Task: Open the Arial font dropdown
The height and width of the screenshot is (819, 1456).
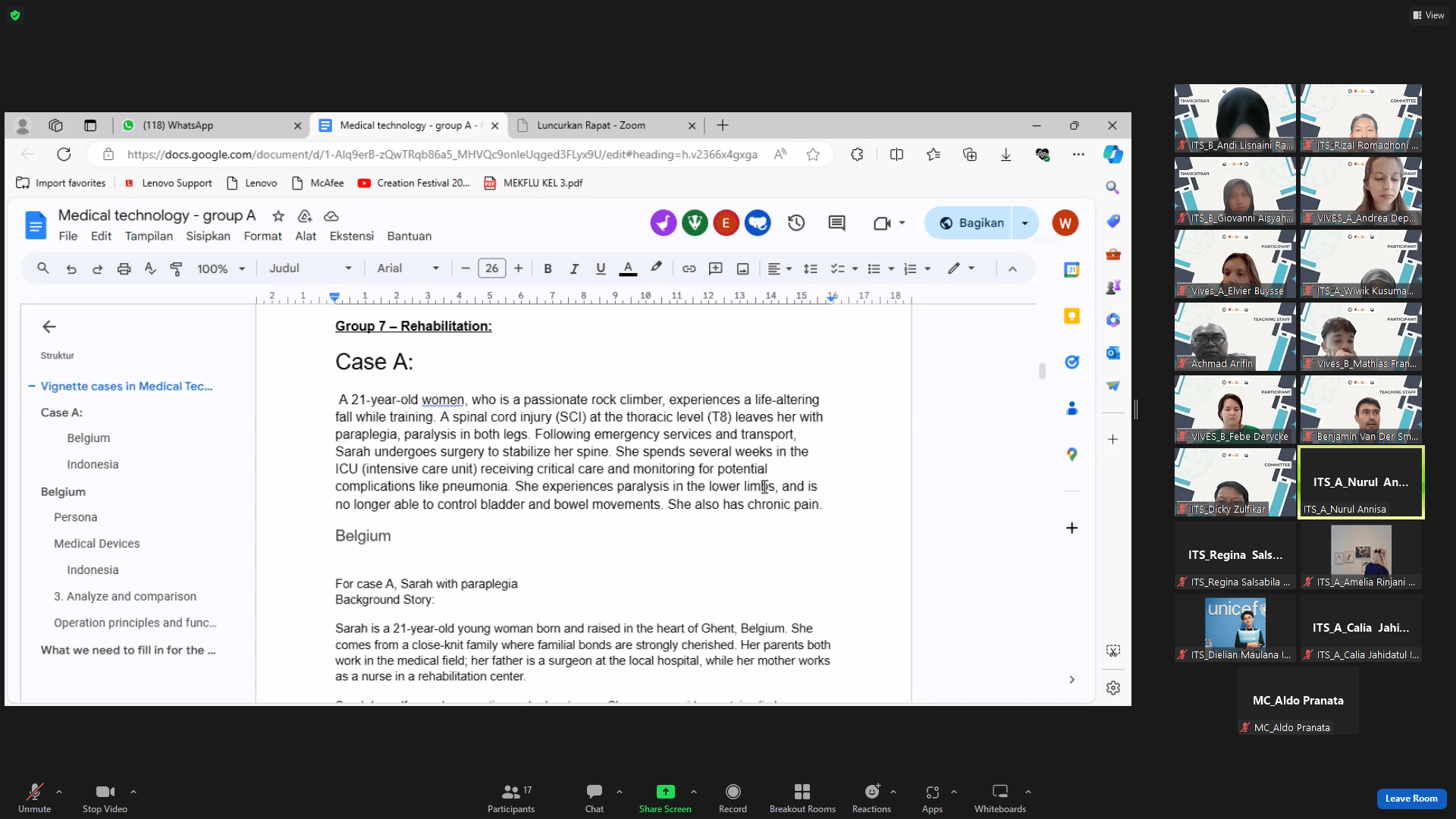Action: click(x=408, y=268)
